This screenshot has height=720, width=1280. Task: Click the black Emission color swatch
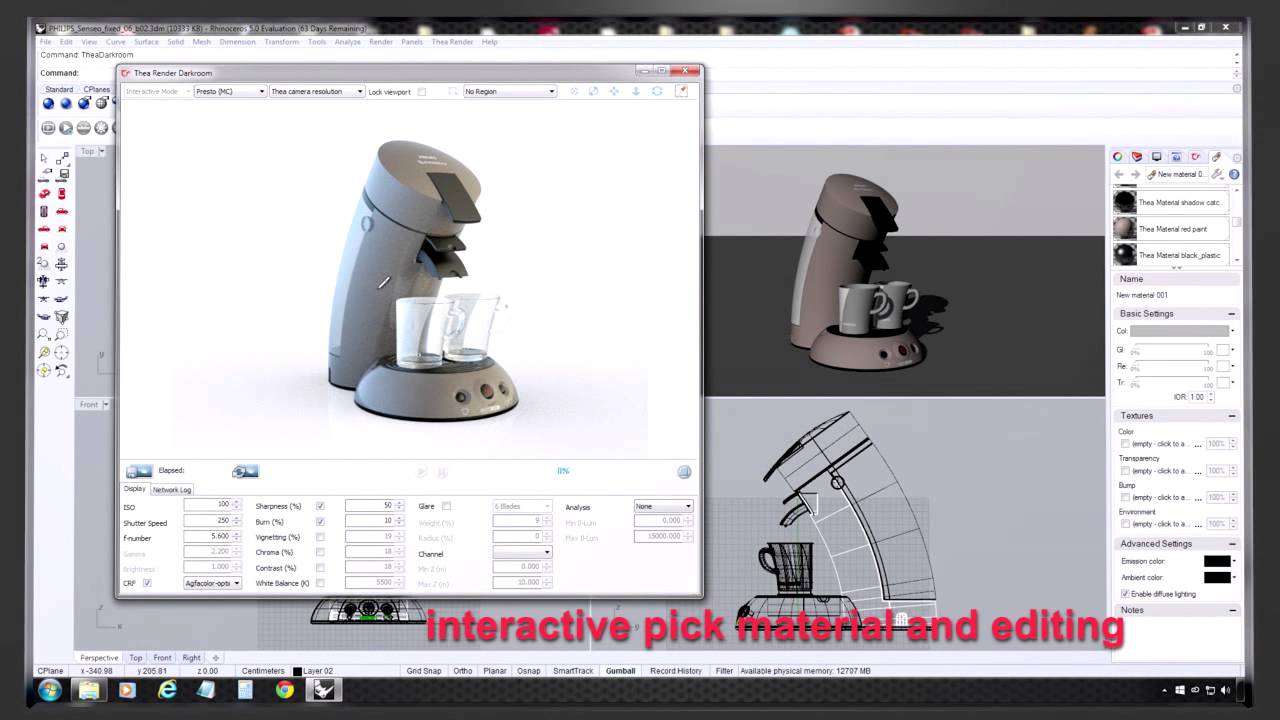(x=1216, y=561)
